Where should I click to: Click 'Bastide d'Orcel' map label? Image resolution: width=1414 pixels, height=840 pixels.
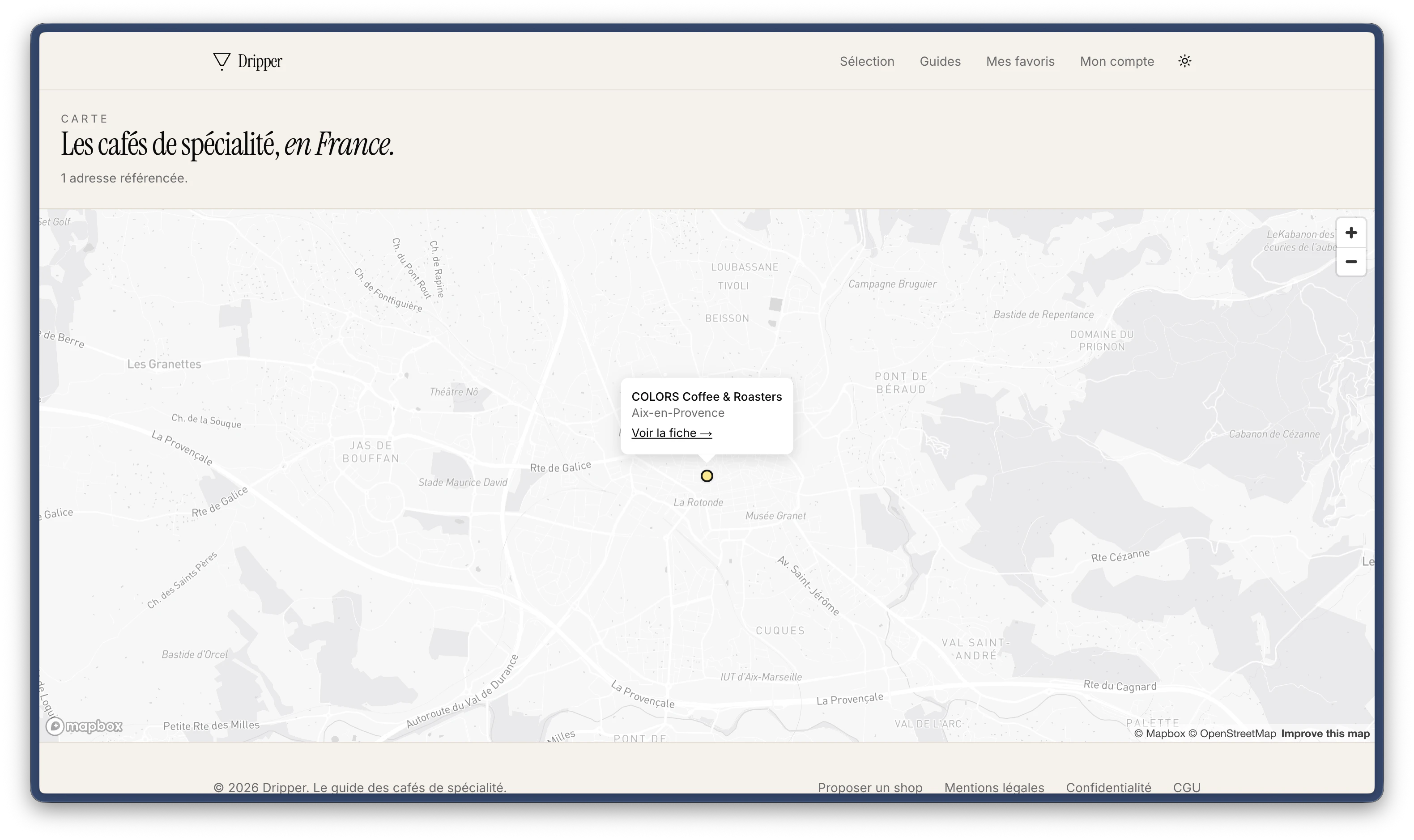pyautogui.click(x=194, y=655)
